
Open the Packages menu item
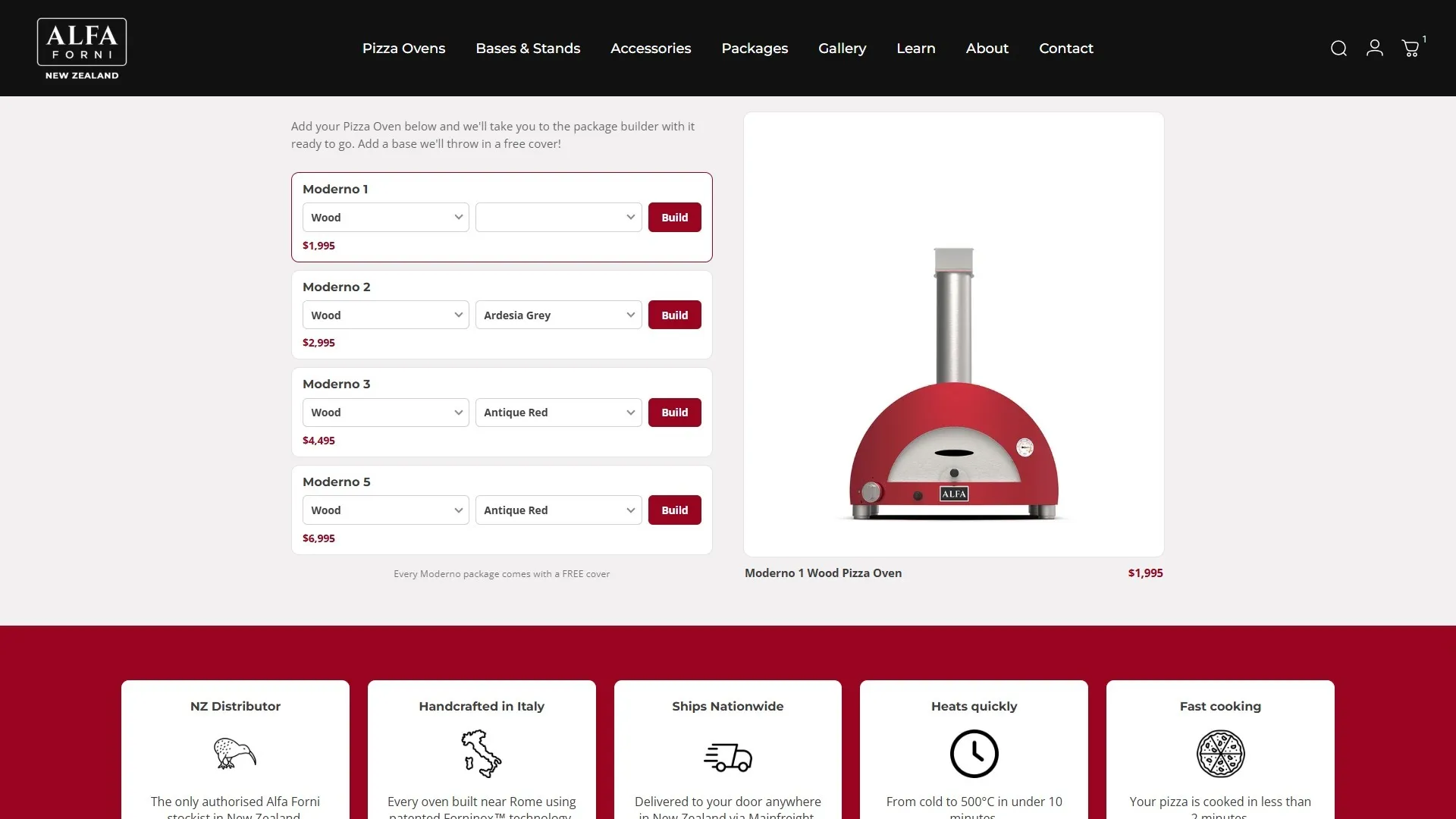point(755,49)
